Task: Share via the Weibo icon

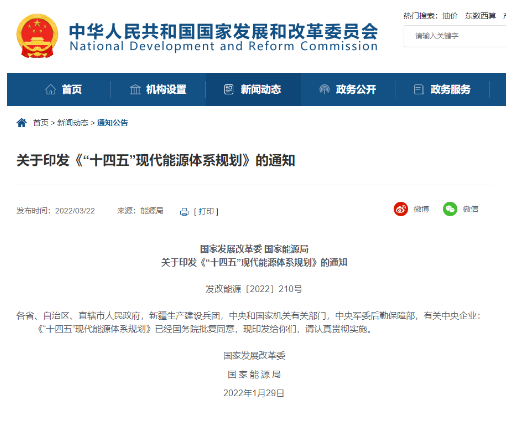Action: (401, 209)
